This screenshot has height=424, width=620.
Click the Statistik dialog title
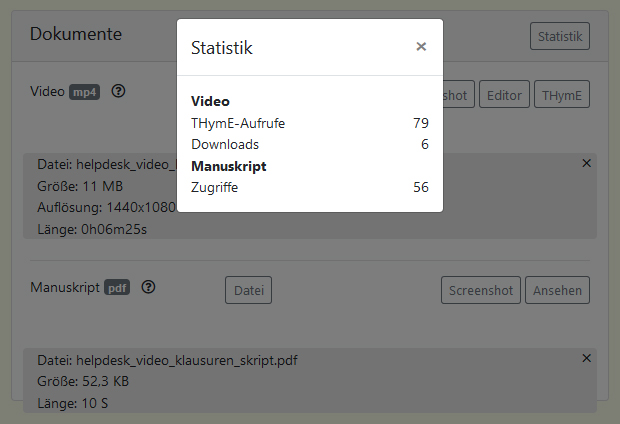click(222, 47)
